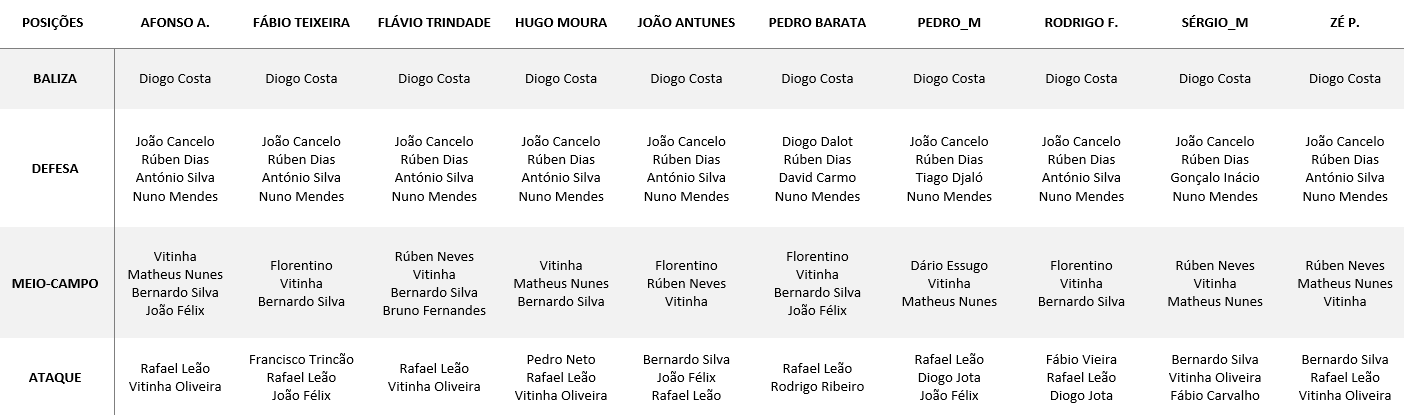Viewport: 1404px width, 415px height.
Task: Click Pedro Neto in HUGO MOURA's attack
Action: coord(560,359)
